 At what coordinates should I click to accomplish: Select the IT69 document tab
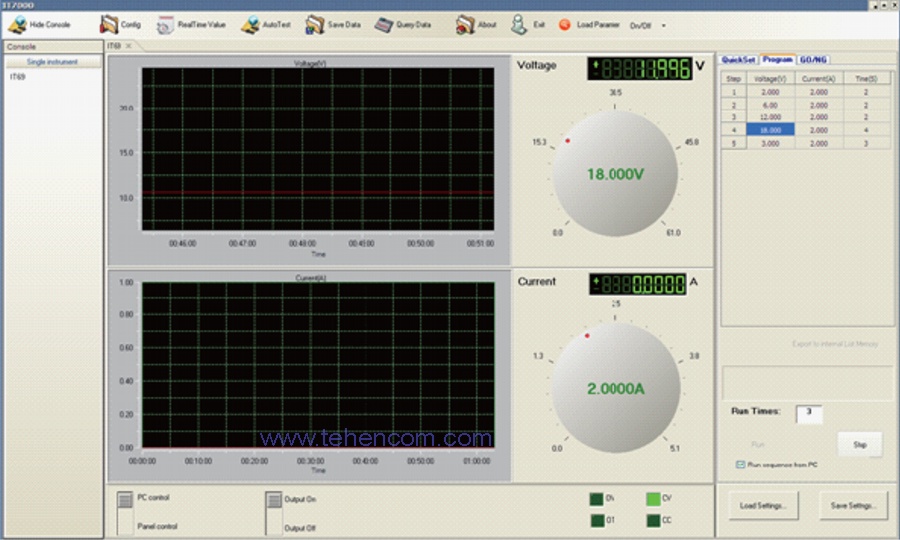114,46
